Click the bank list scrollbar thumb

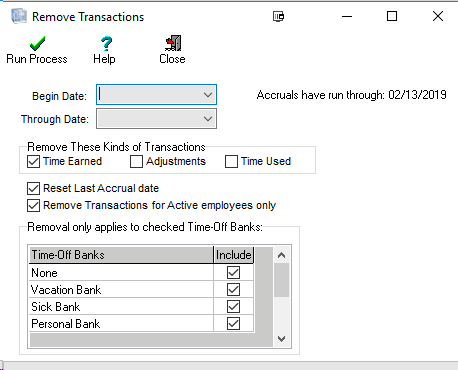pyautogui.click(x=282, y=280)
